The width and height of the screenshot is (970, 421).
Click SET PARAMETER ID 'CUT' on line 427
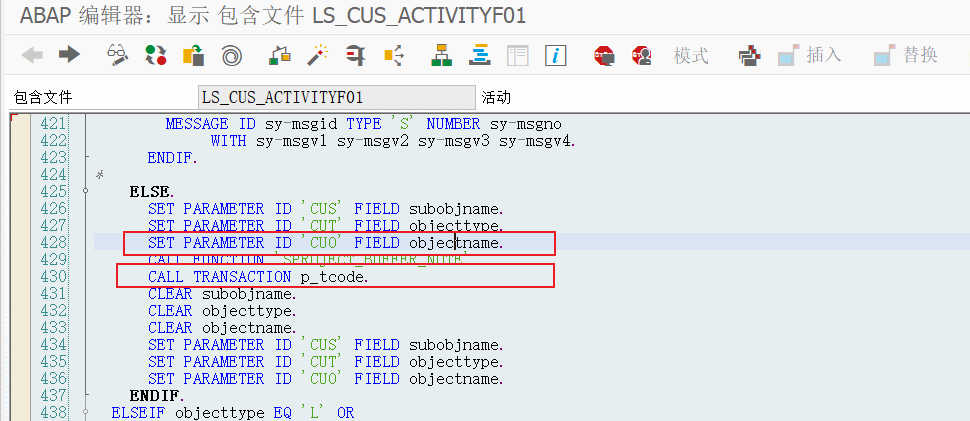pos(326,226)
